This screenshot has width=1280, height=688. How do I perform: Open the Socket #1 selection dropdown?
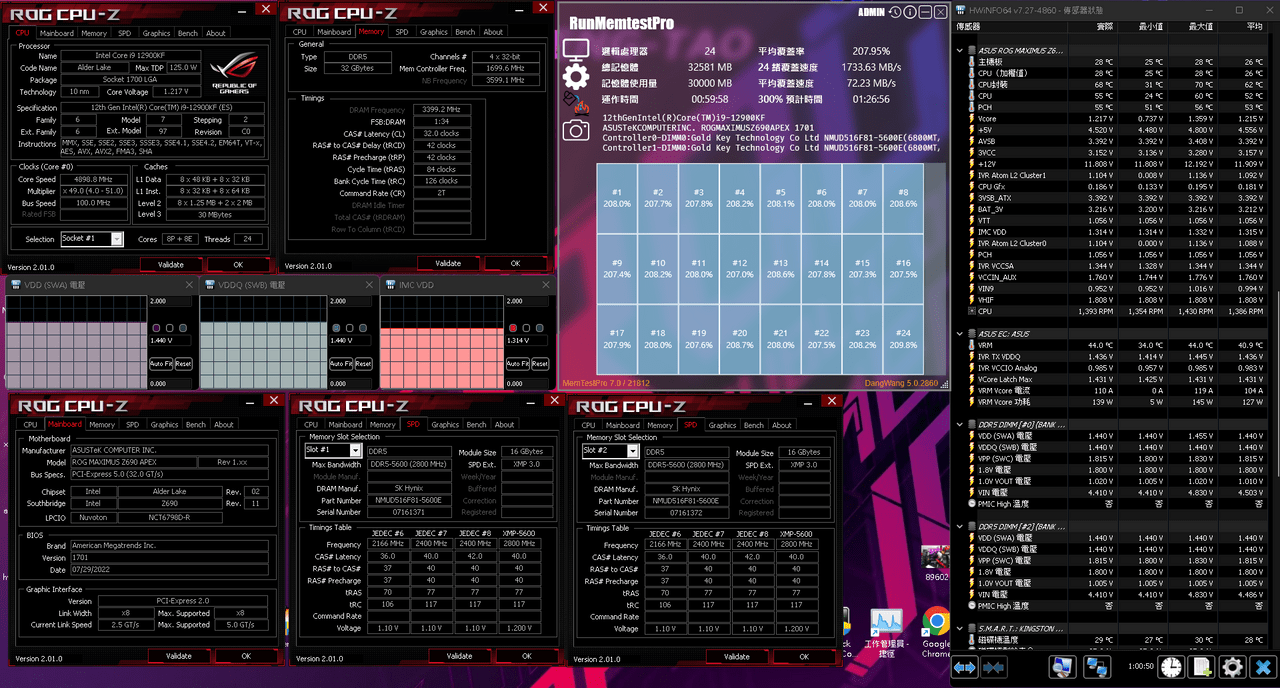pos(92,239)
